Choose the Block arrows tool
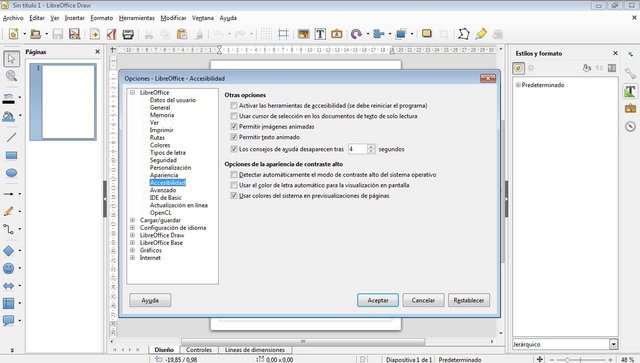Viewport: 640px width, 363px height. point(9,286)
